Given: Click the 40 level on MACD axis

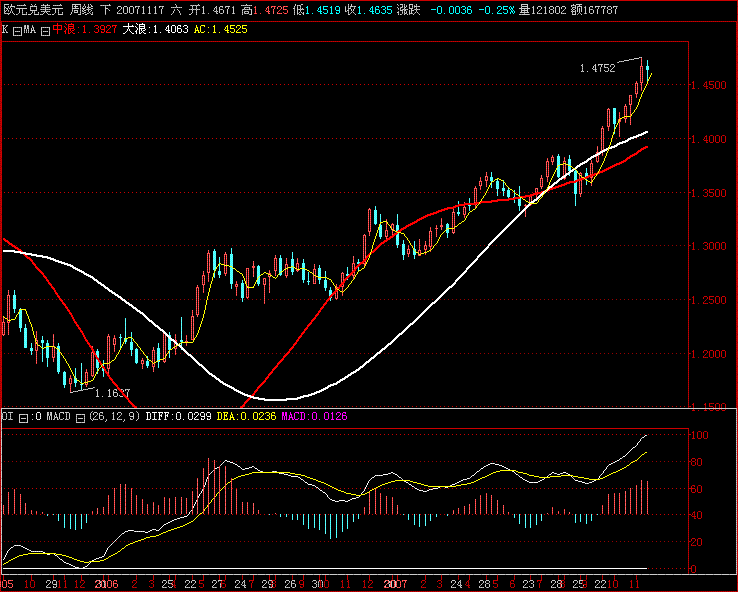Looking at the screenshot, I should click(x=696, y=515).
